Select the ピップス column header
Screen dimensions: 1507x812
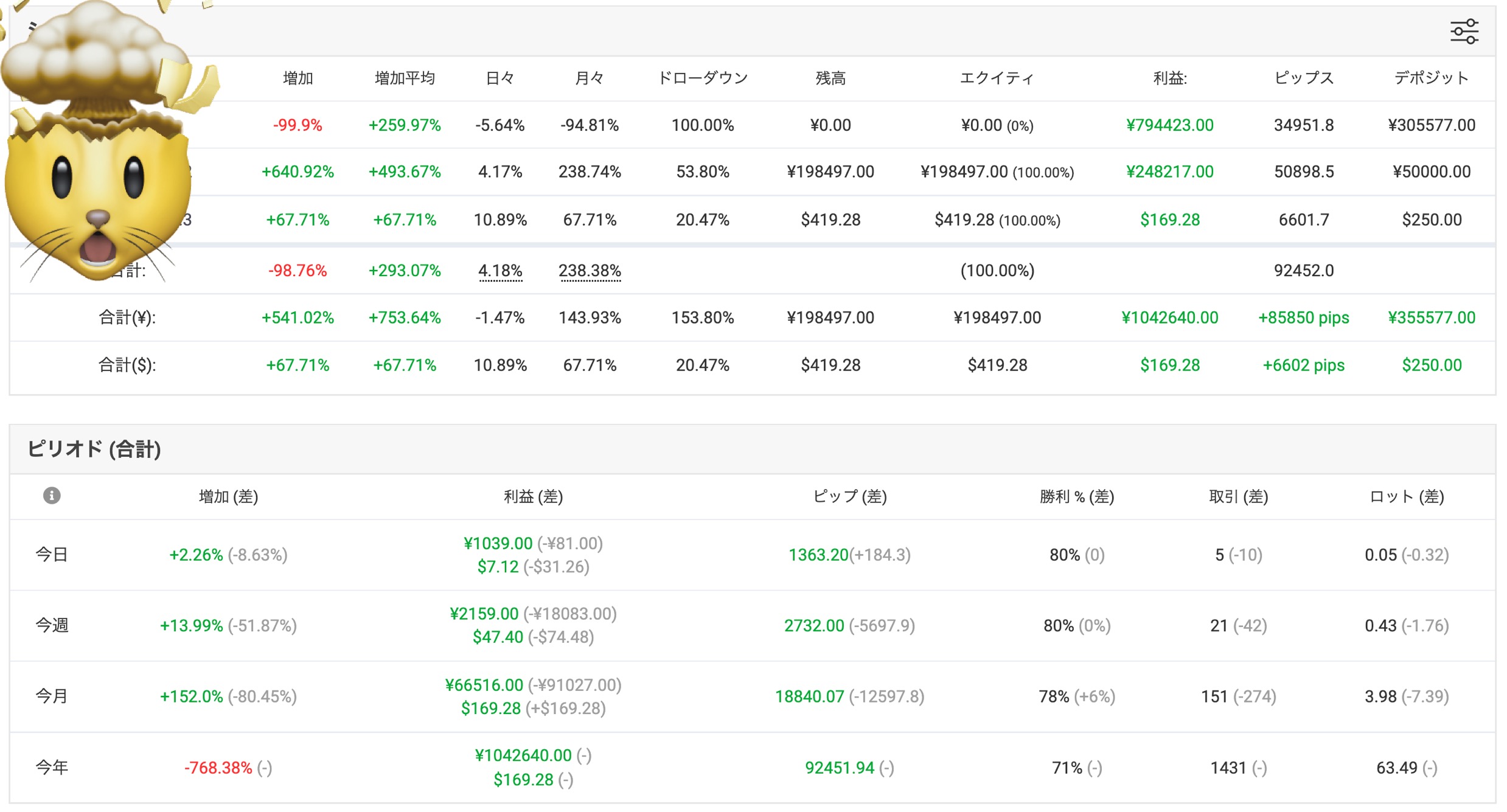tap(1304, 78)
